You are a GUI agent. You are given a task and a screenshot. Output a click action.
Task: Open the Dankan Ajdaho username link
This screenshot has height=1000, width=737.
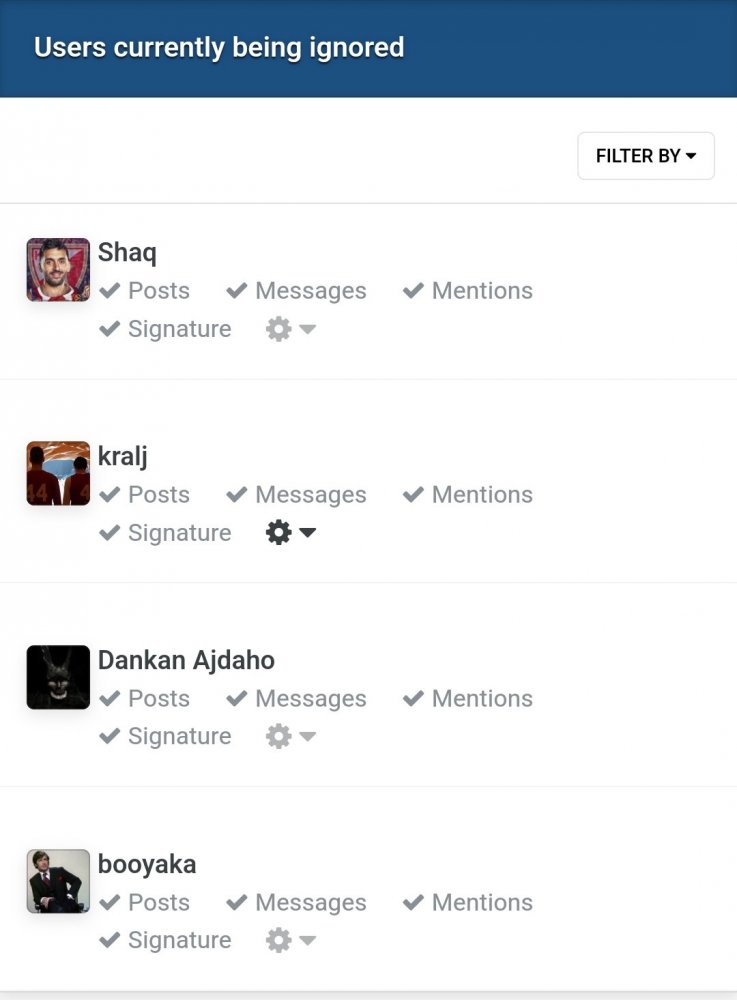point(186,660)
